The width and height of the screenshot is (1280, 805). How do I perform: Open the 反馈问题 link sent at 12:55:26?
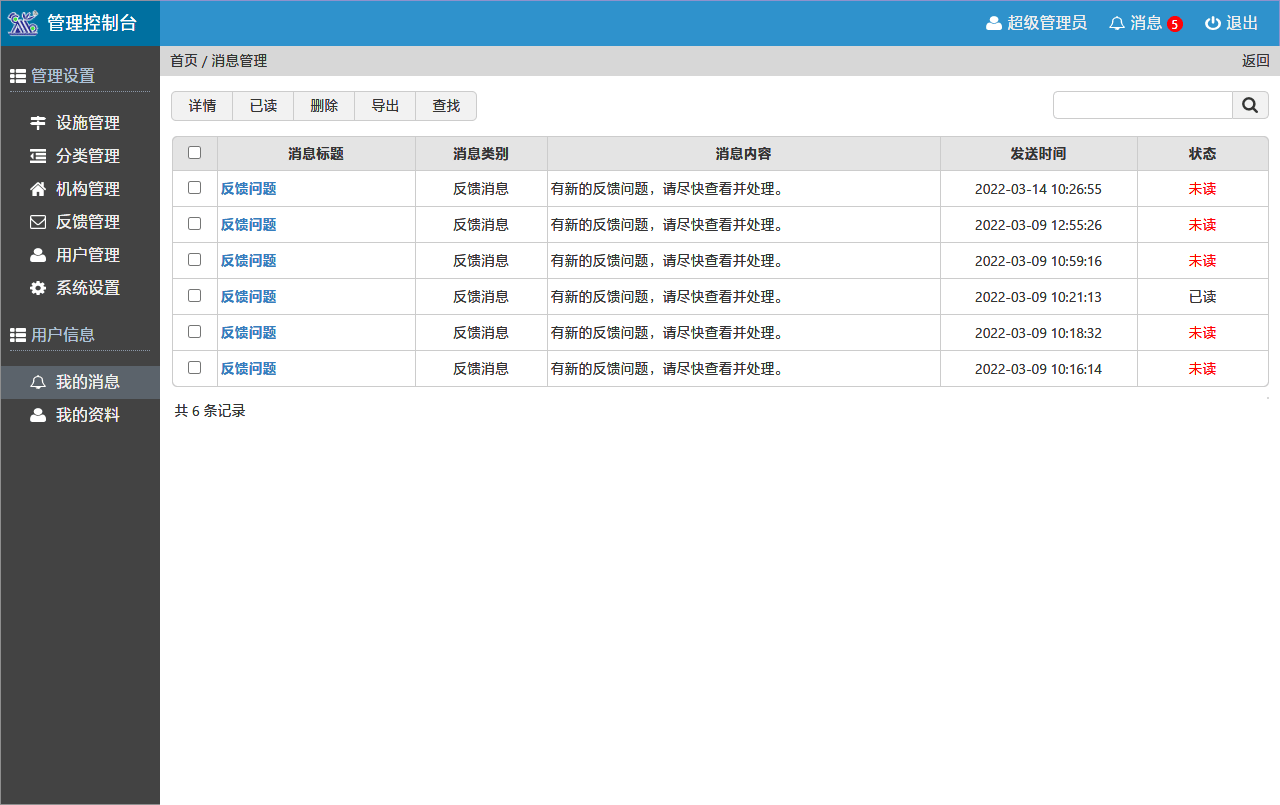click(248, 225)
